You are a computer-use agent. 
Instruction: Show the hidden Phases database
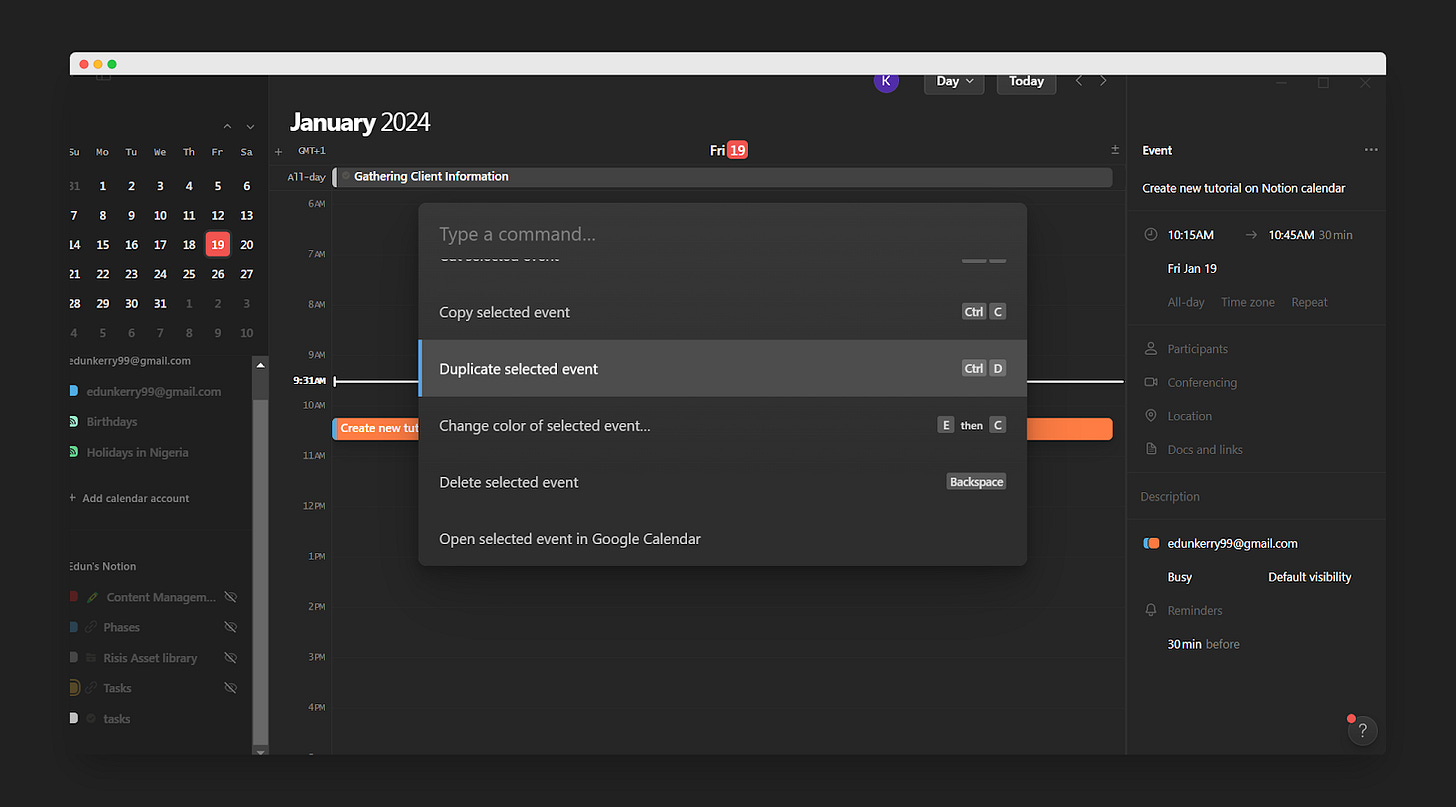pos(230,627)
